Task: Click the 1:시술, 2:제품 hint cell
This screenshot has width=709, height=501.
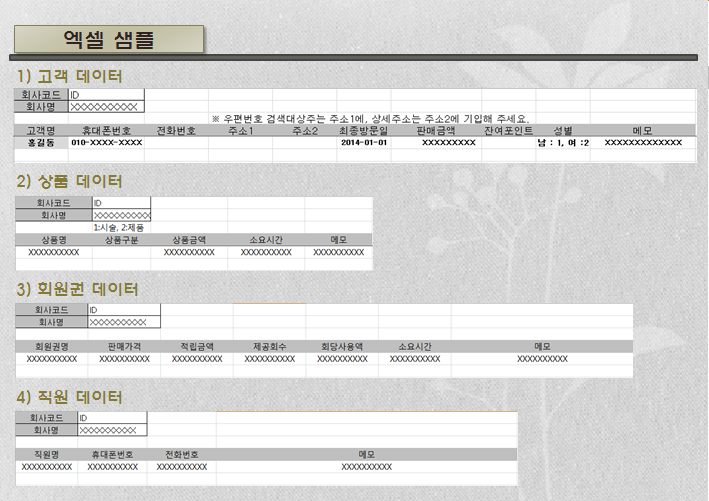Action: pos(121,227)
